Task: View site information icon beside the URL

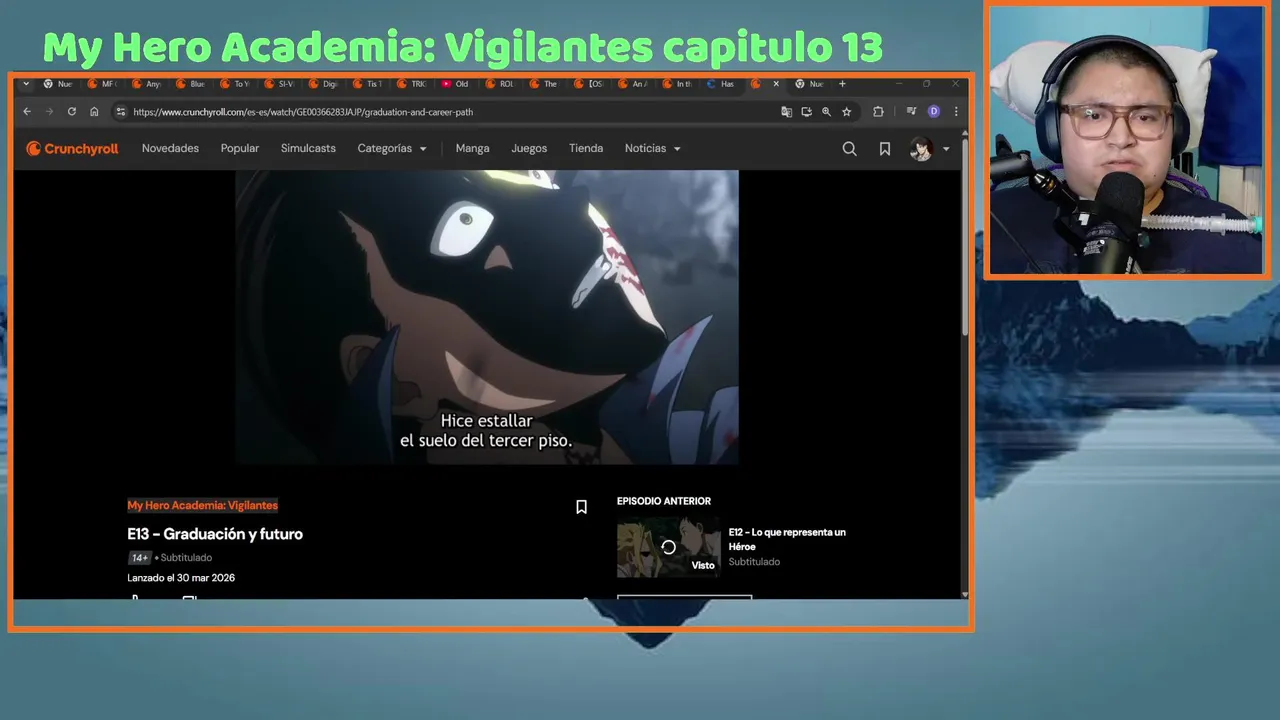Action: (x=121, y=112)
